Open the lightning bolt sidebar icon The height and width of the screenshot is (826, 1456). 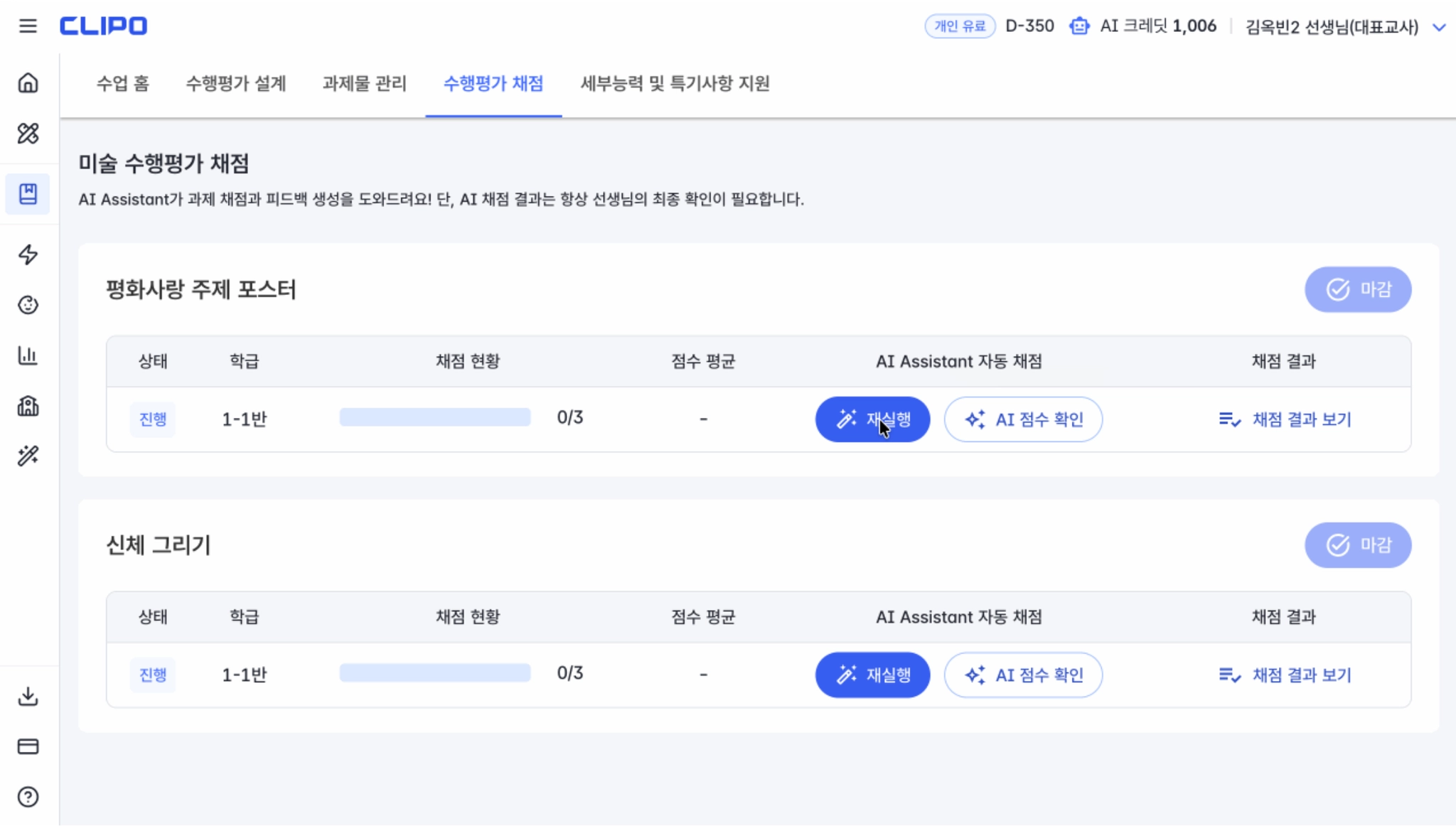coord(28,254)
